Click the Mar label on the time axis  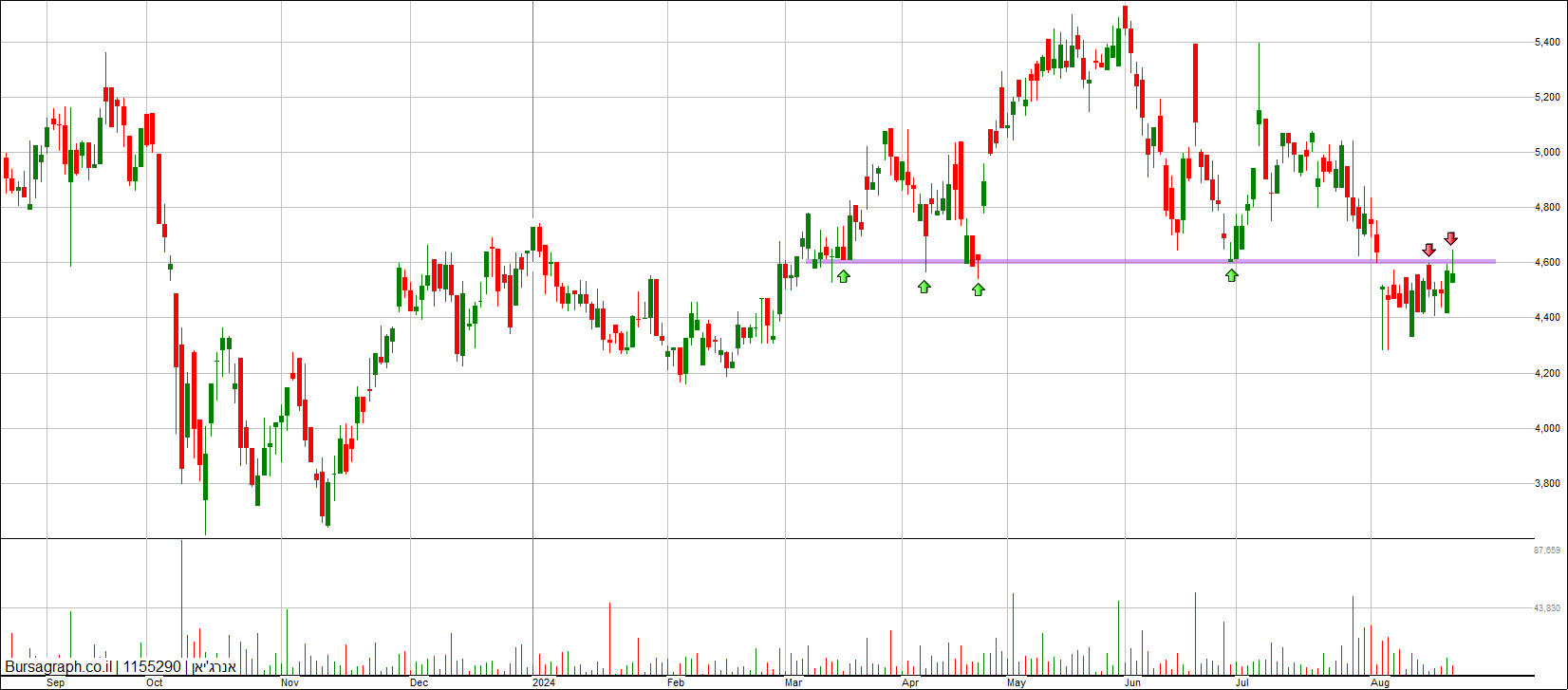793,682
